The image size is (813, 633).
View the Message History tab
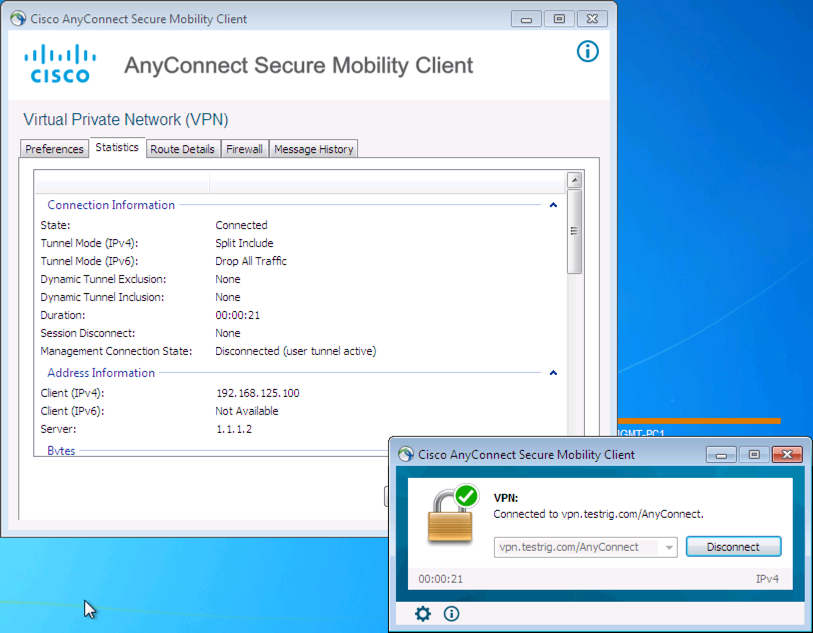point(314,149)
